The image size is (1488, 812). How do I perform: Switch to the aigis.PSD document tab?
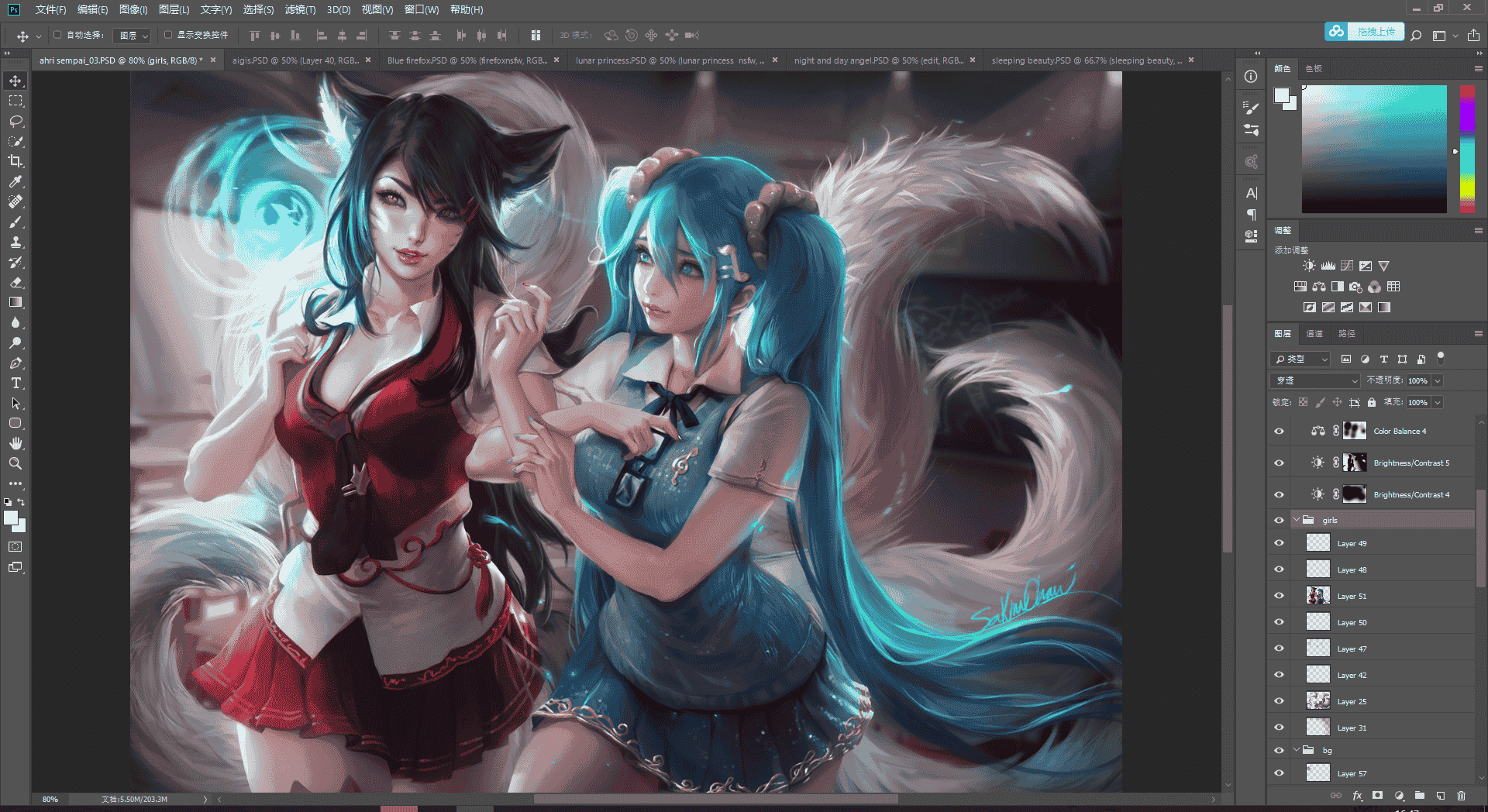click(x=295, y=60)
